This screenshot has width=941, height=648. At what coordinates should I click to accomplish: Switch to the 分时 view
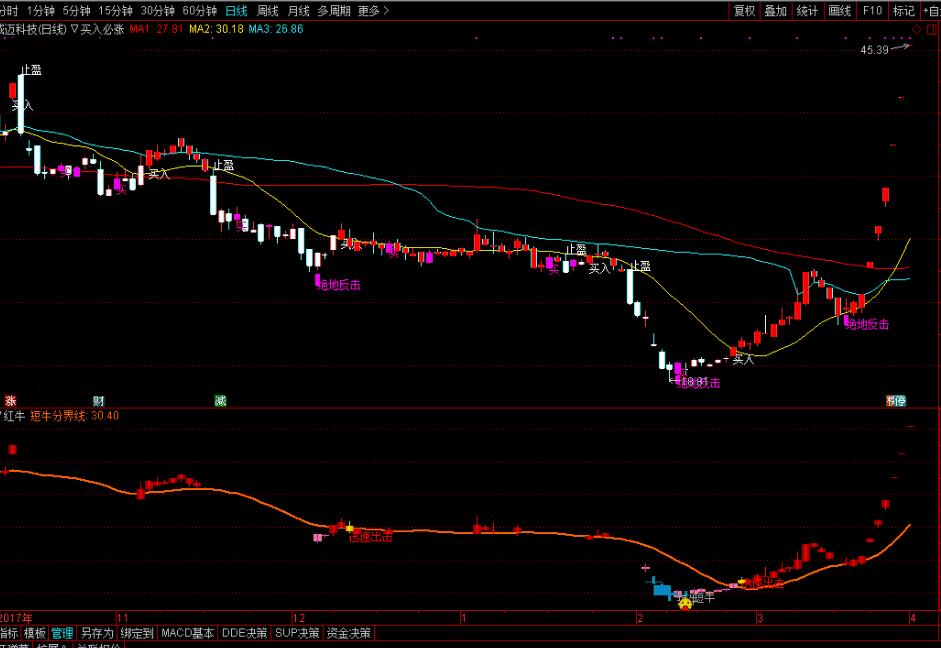pos(8,10)
